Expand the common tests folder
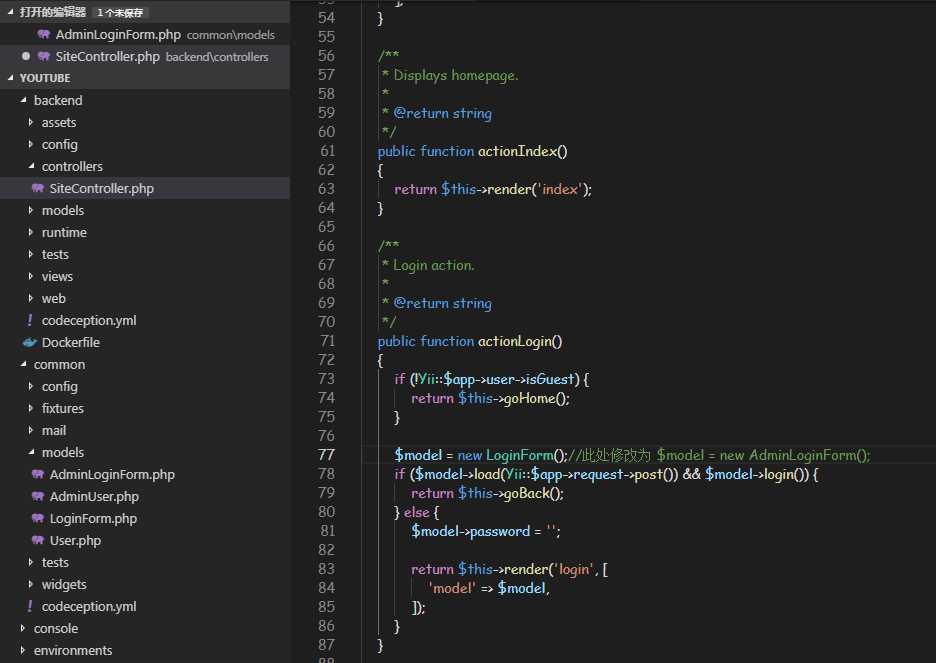The width and height of the screenshot is (936, 663). 30,562
